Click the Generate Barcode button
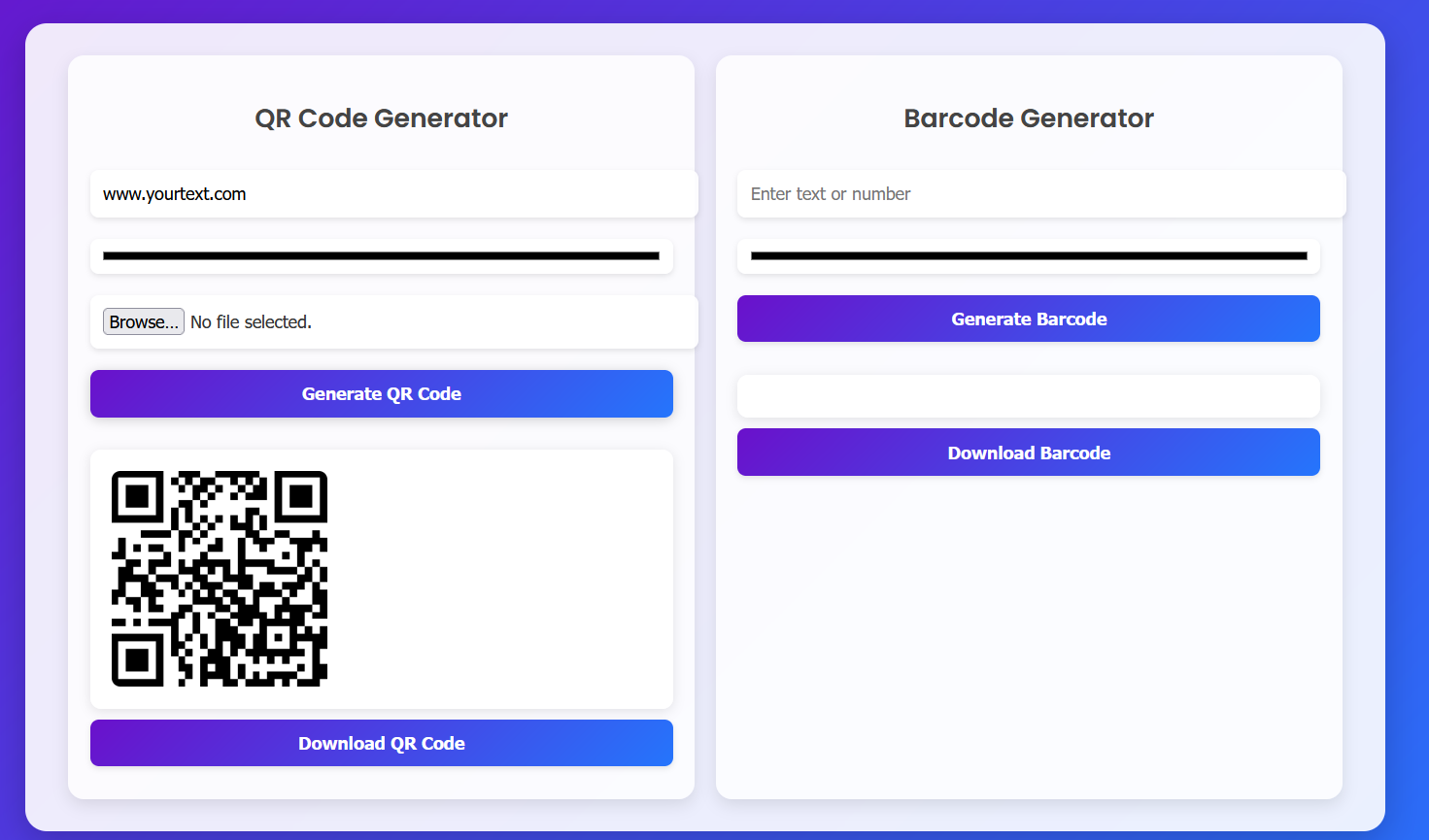 point(1029,319)
